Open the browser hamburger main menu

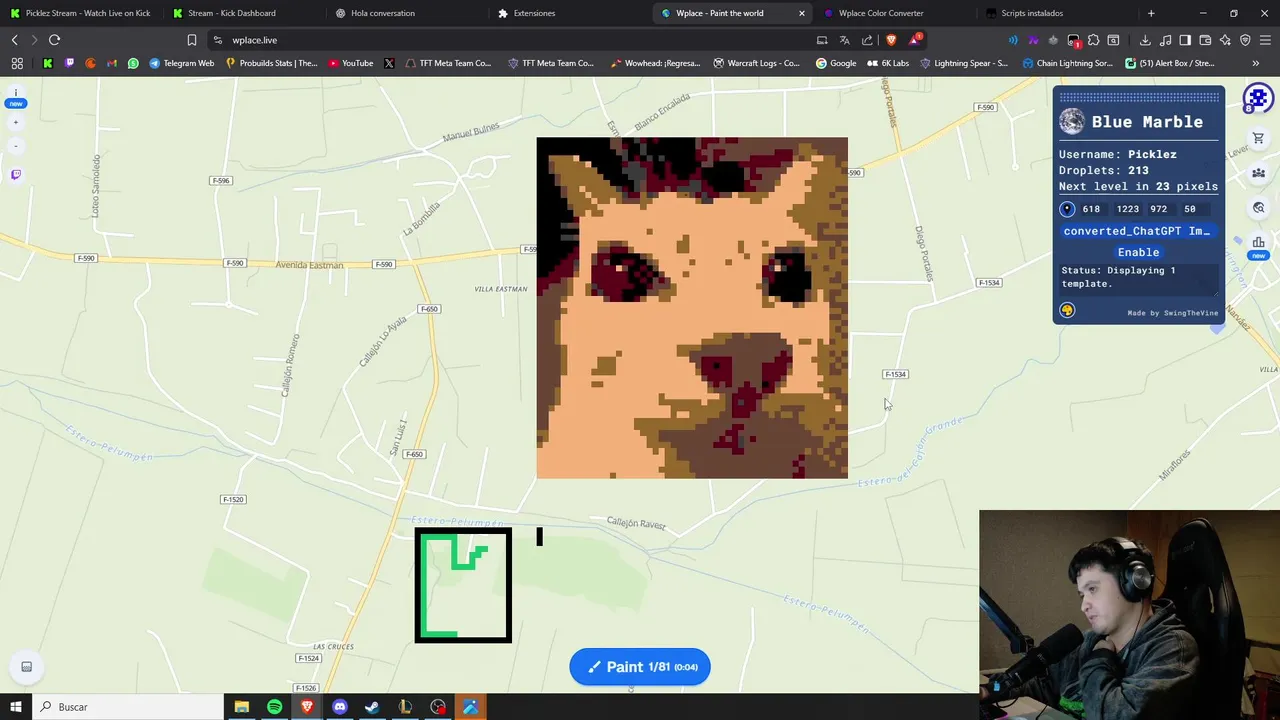pyautogui.click(x=1265, y=40)
